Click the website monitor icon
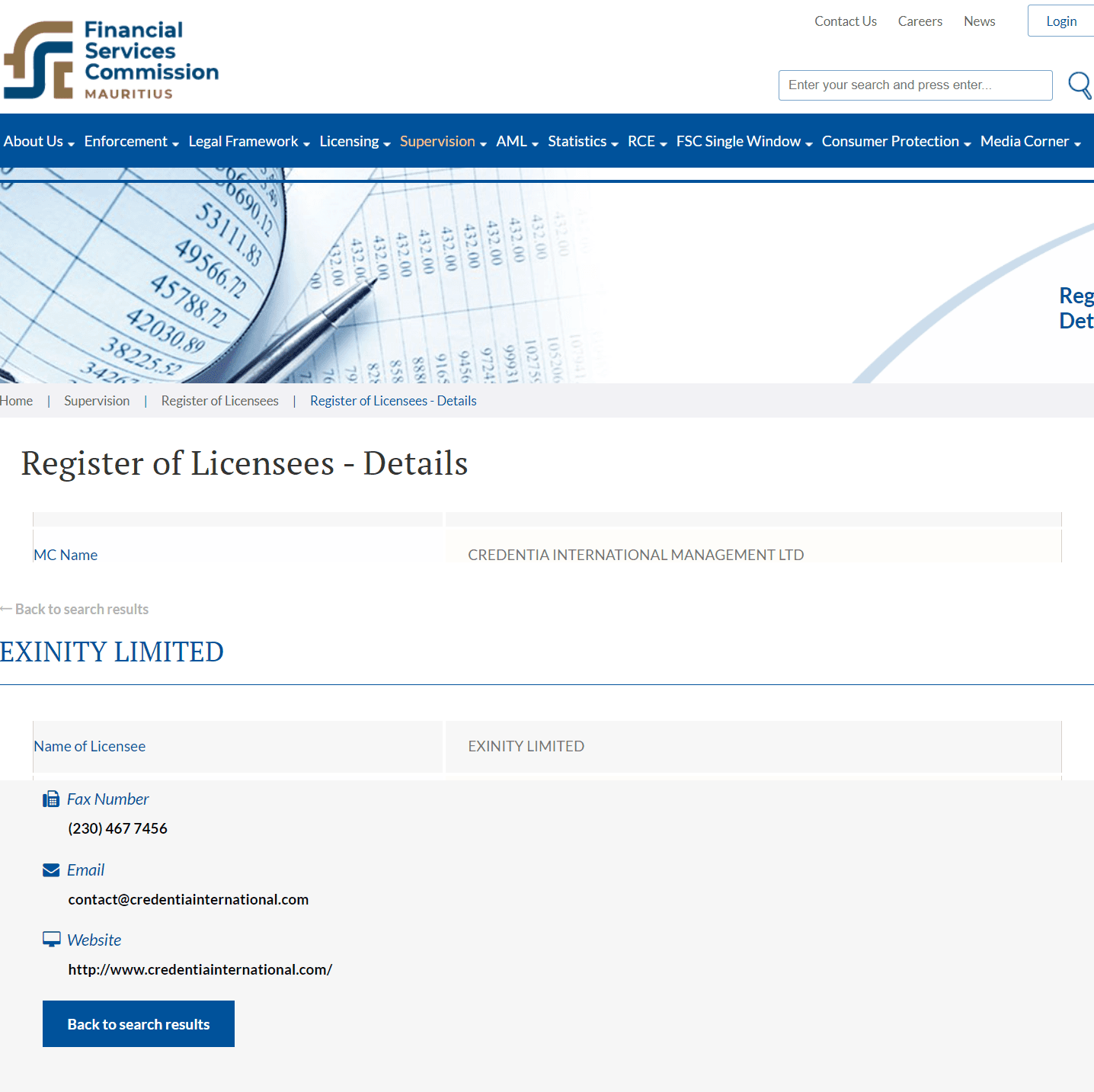This screenshot has width=1094, height=1092. tap(51, 940)
